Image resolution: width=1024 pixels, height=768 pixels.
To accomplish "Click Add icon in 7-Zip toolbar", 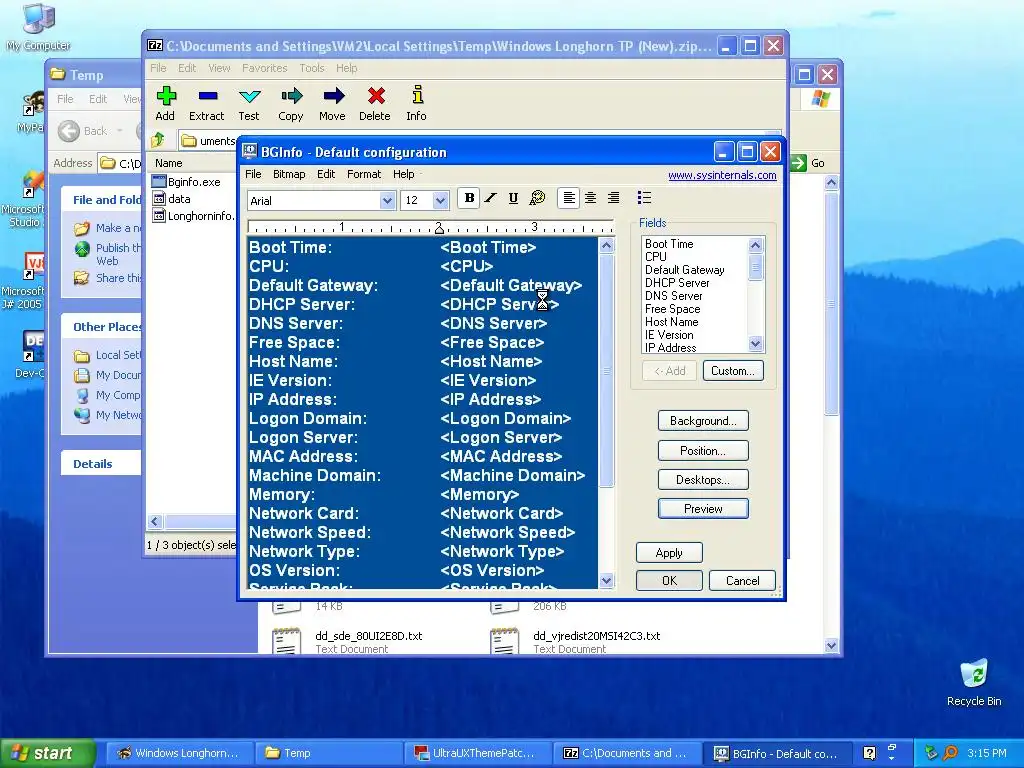I will click(165, 104).
